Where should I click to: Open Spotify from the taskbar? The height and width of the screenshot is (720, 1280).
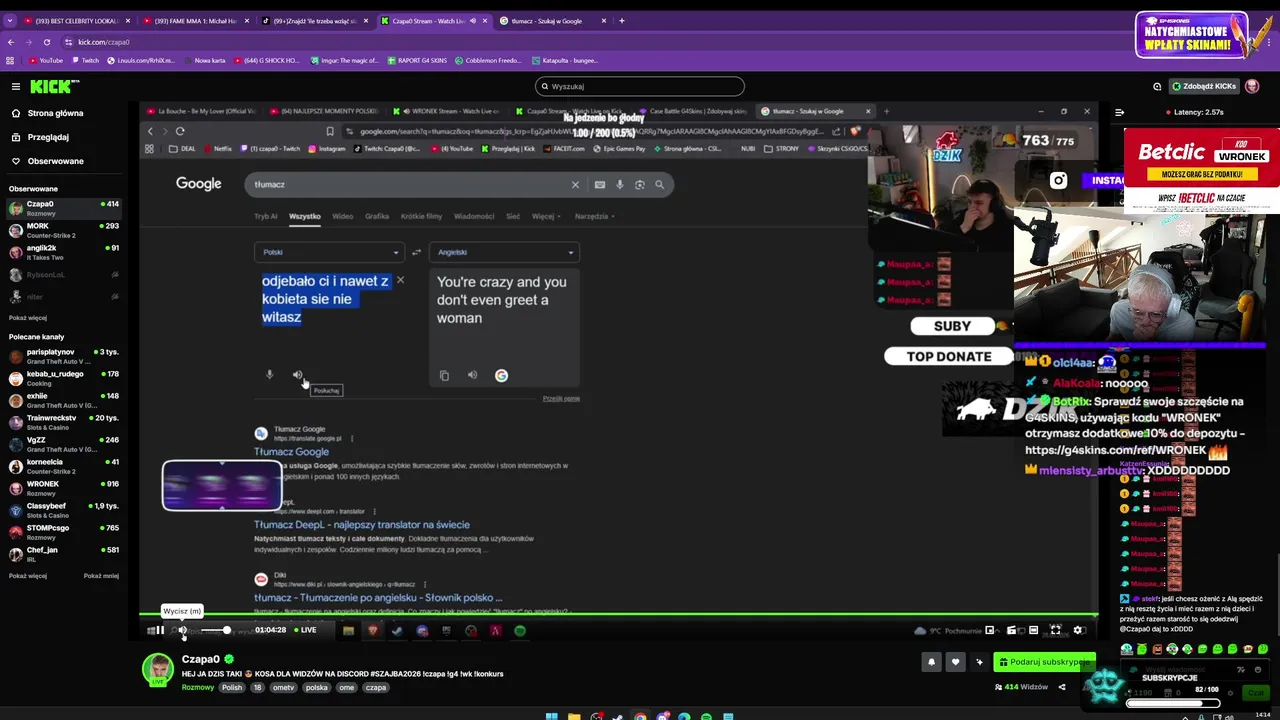tap(706, 716)
